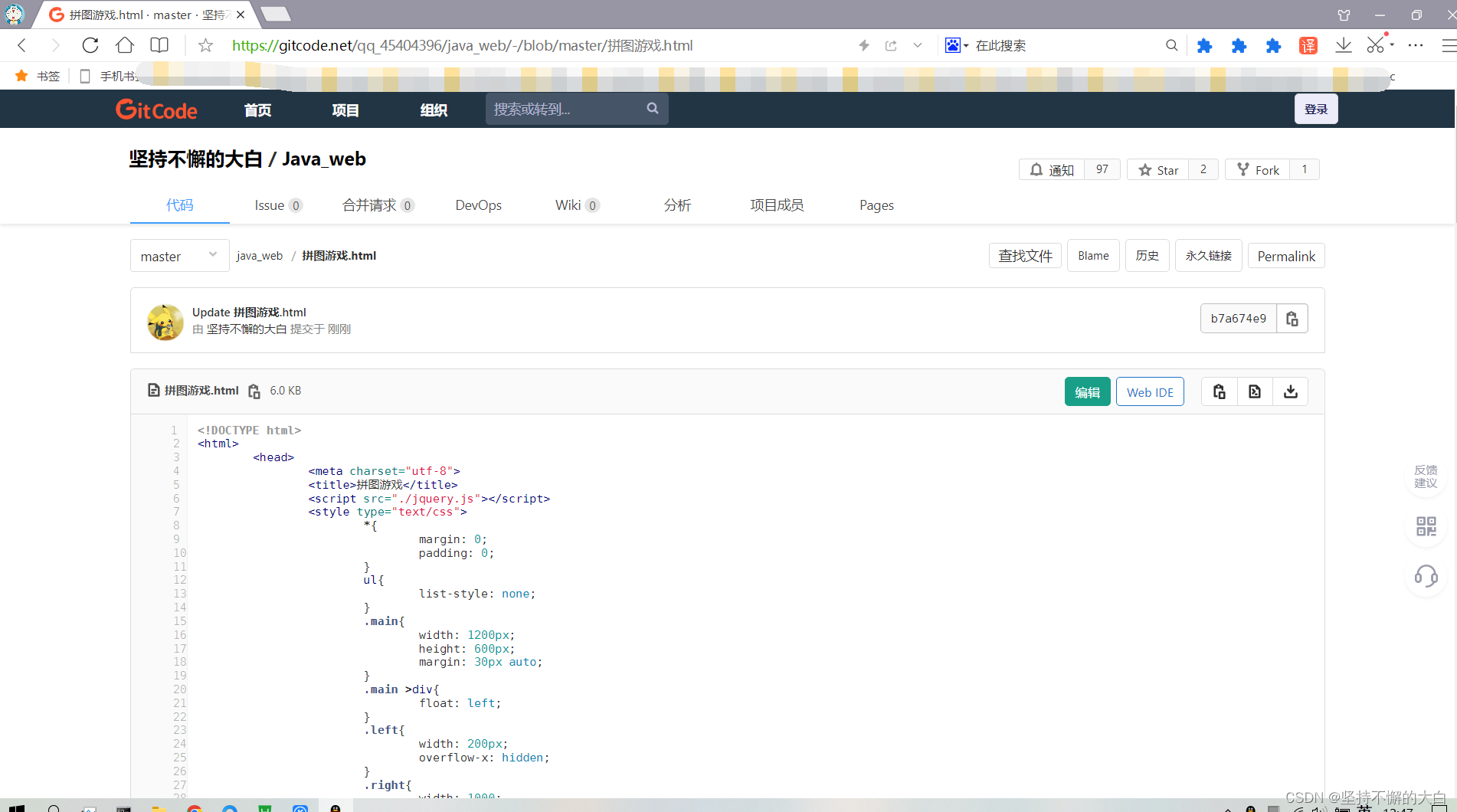Expand the master branch dropdown

click(x=180, y=256)
